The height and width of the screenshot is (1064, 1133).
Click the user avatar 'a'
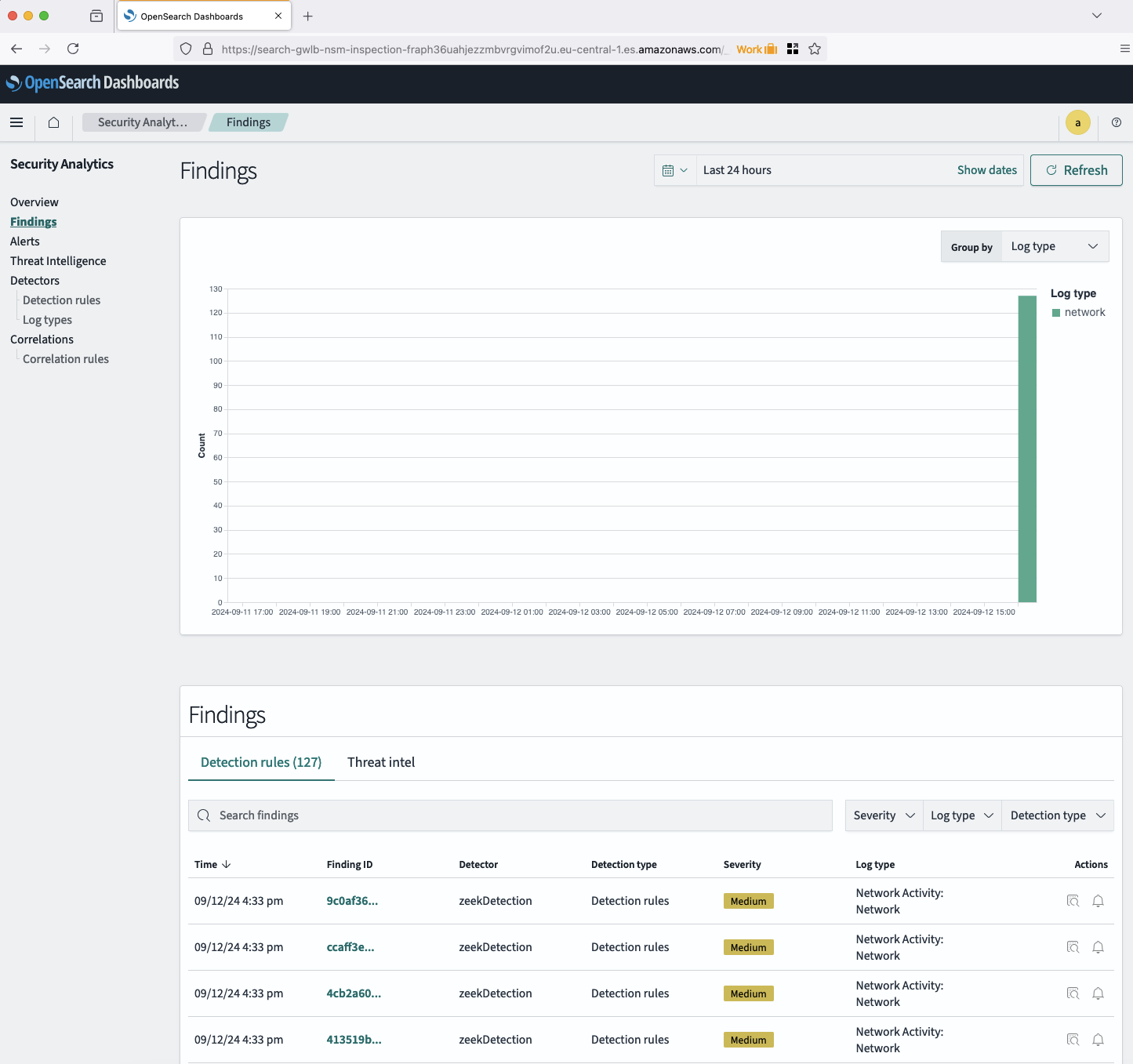pos(1077,122)
